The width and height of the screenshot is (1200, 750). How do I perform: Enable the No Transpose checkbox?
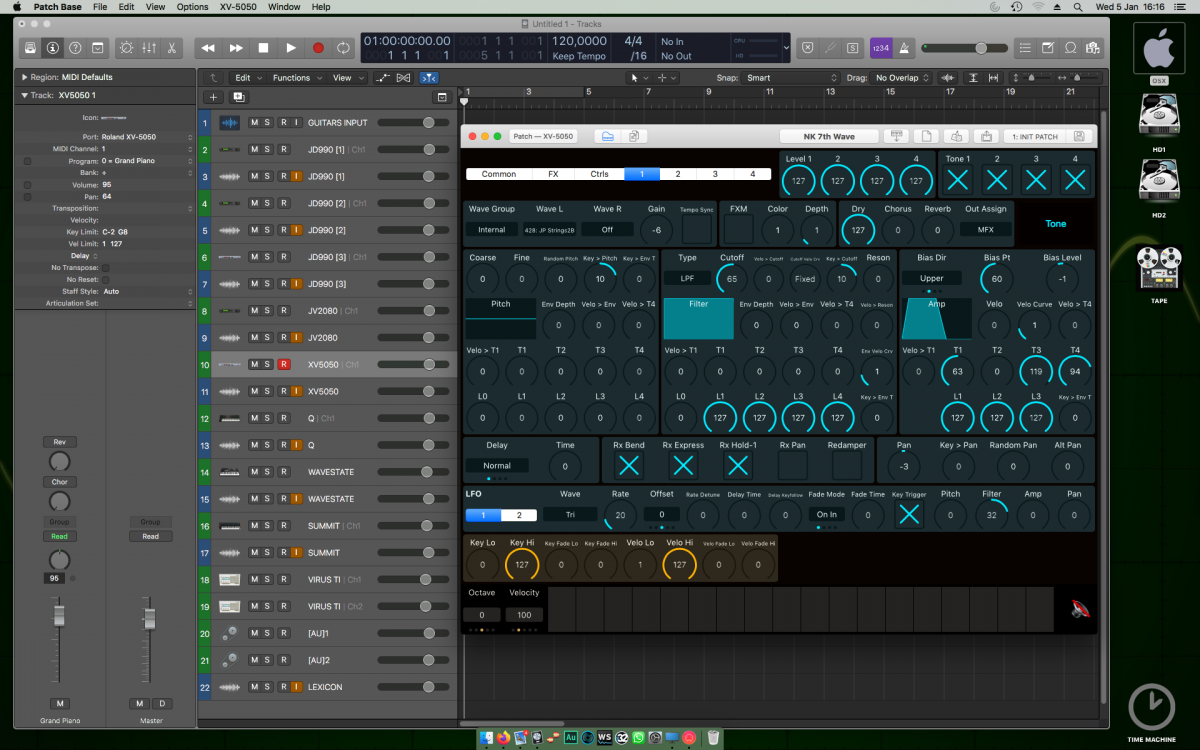(x=105, y=268)
